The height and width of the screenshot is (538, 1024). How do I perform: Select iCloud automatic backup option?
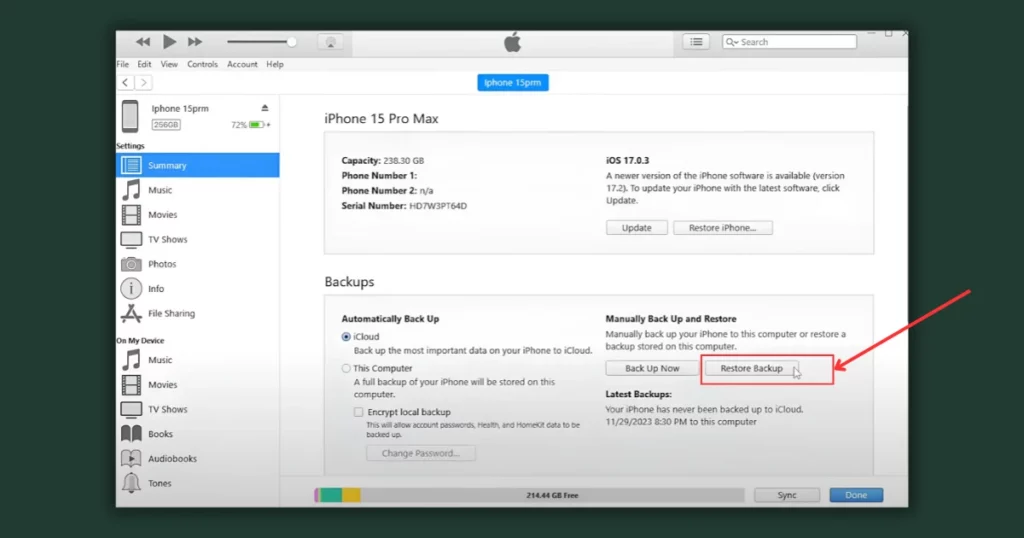[x=346, y=337]
